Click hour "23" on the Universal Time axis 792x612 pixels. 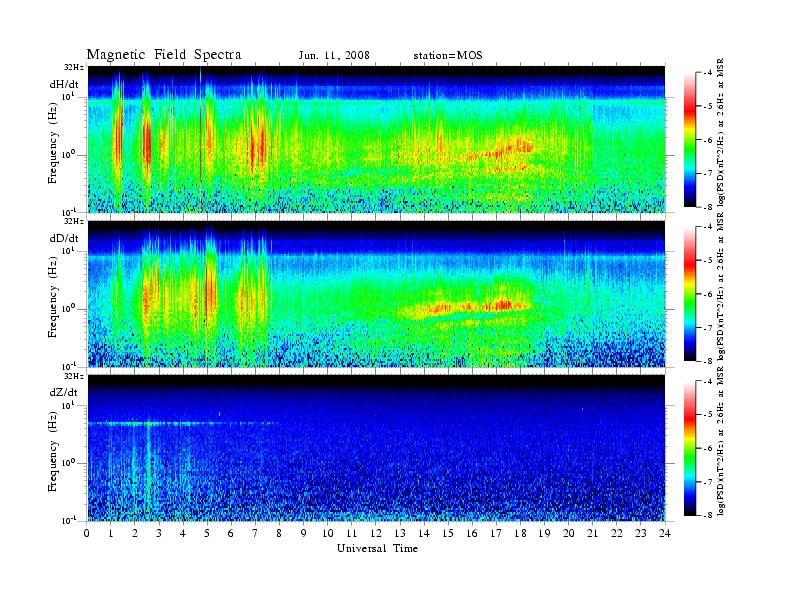640,533
